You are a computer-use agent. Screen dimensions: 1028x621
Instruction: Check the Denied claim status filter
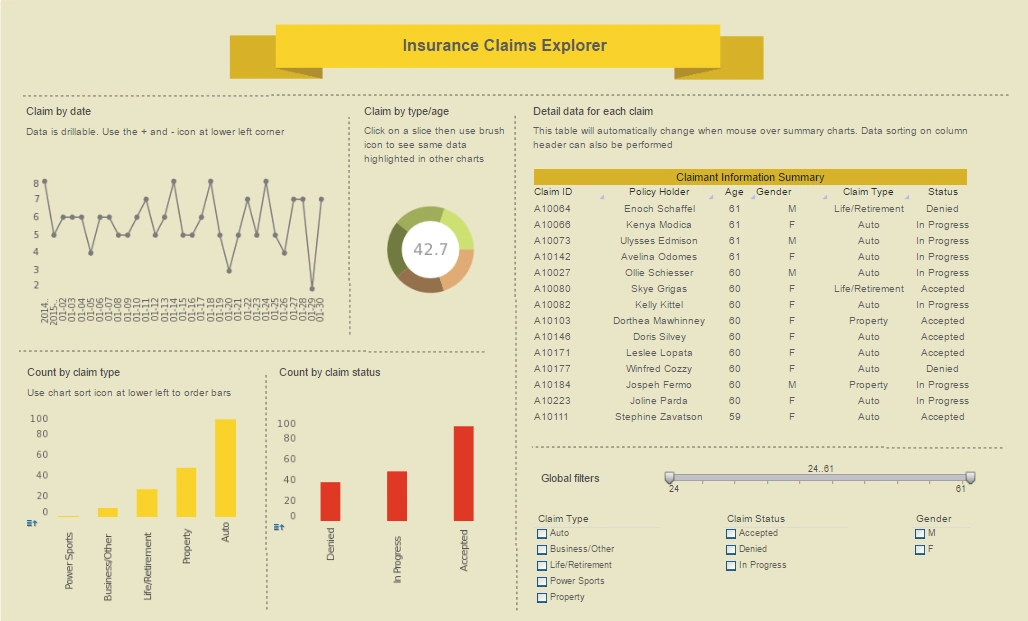pos(729,549)
